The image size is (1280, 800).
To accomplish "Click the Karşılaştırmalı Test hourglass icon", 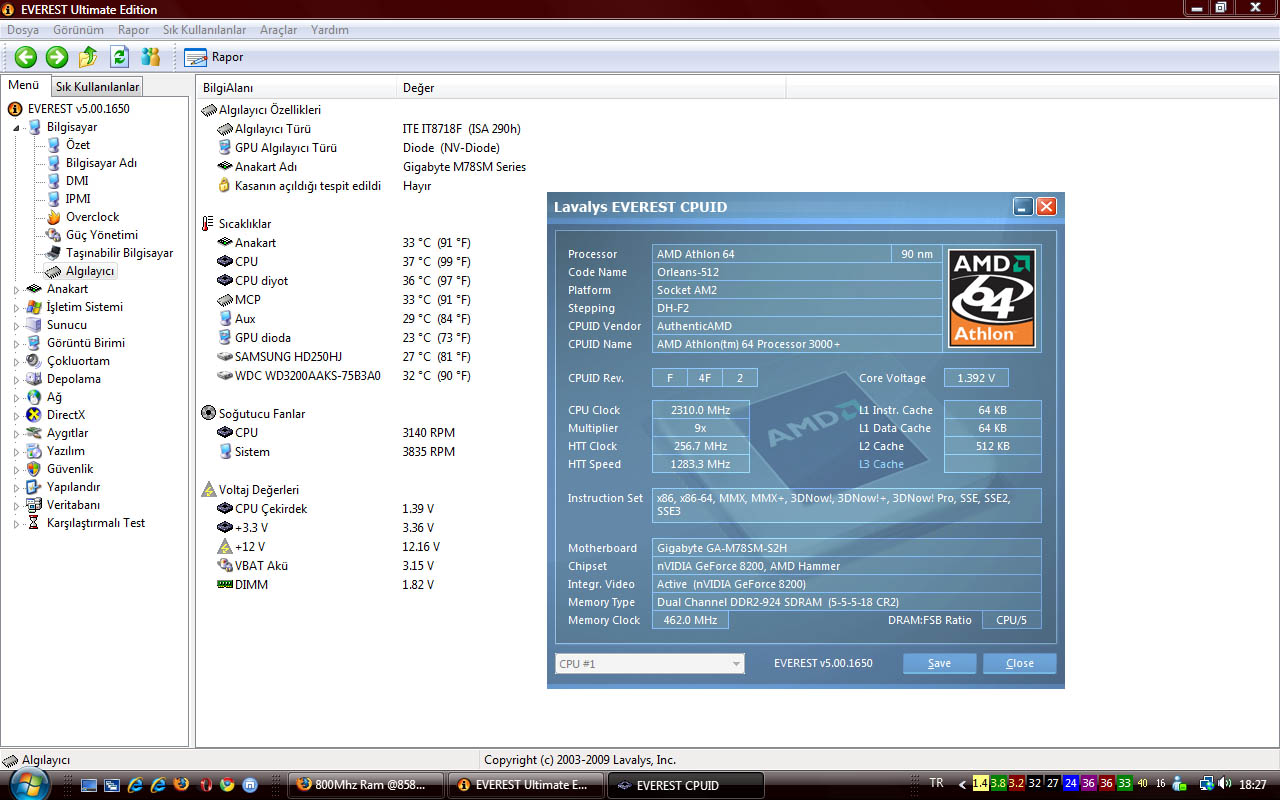I will click(34, 523).
